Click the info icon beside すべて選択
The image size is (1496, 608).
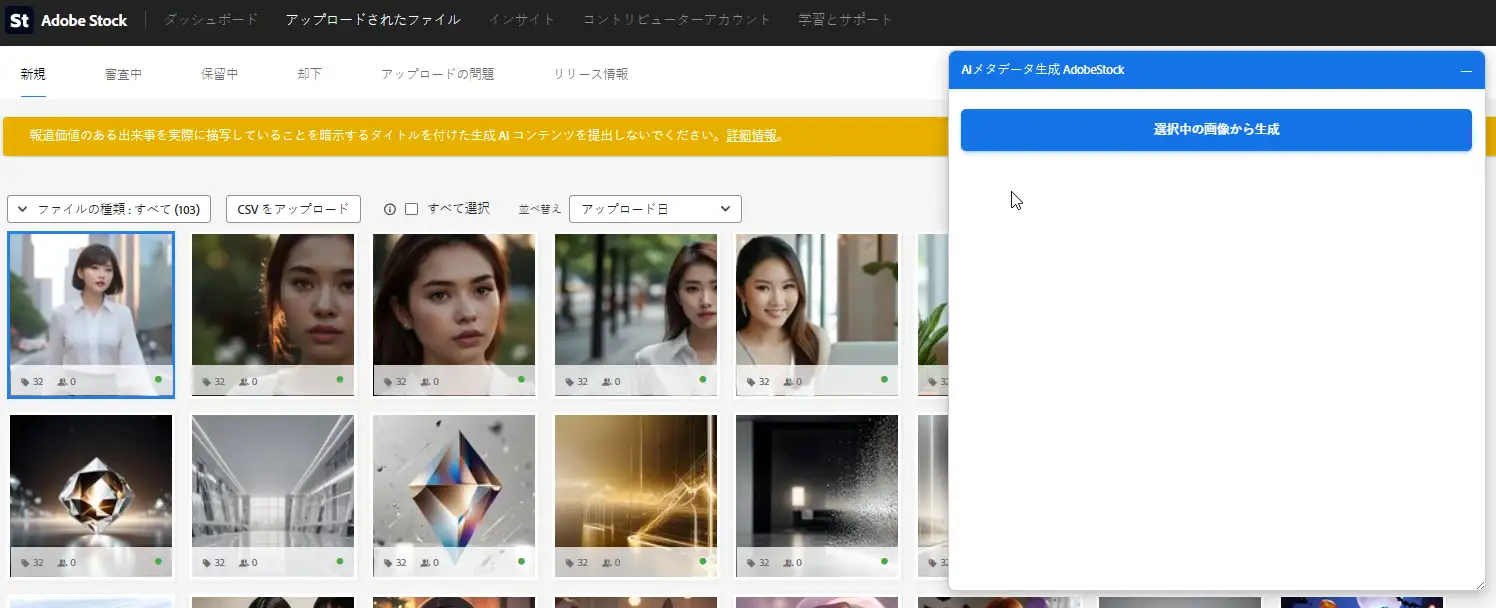(x=390, y=209)
